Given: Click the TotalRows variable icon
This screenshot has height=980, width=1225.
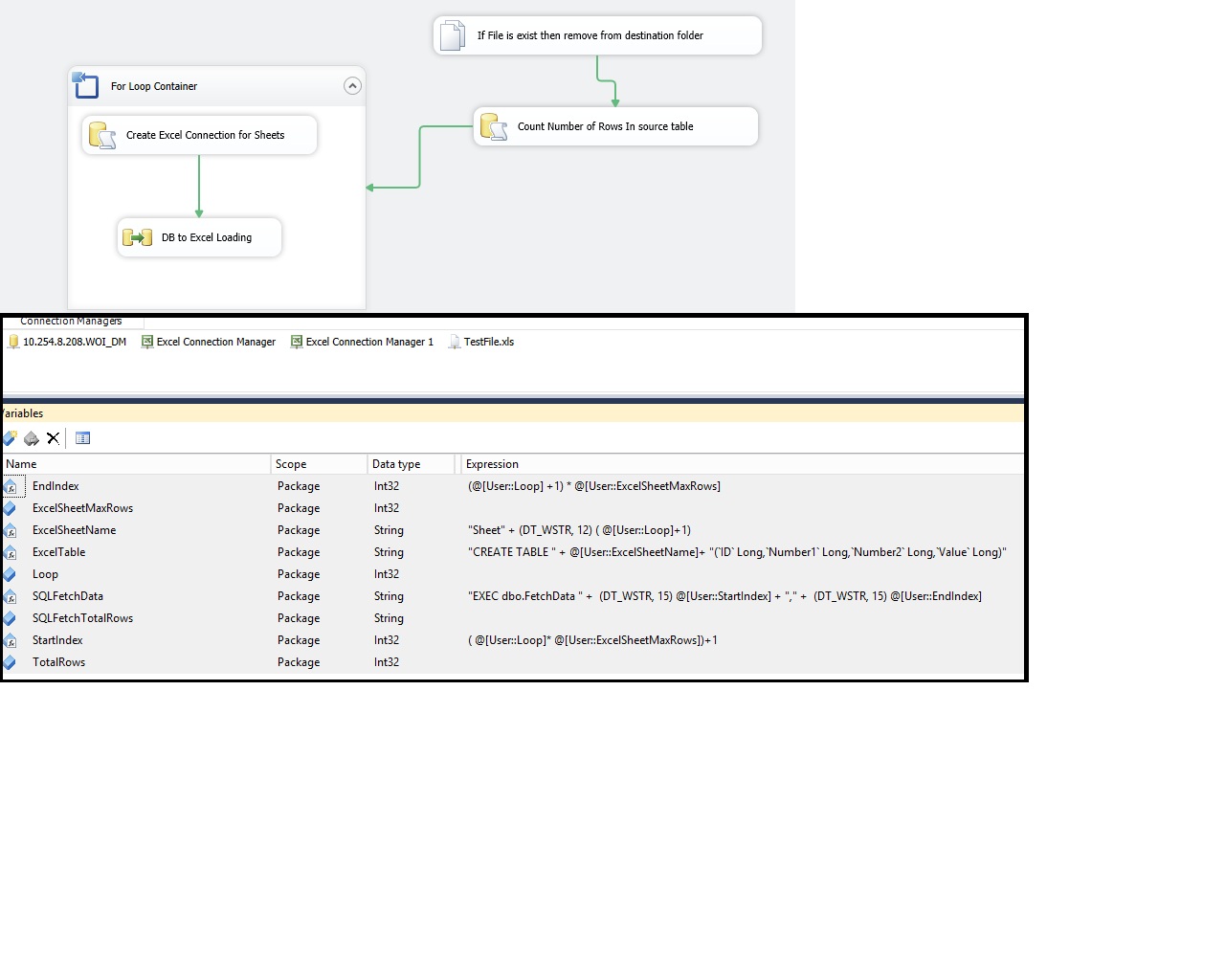Looking at the screenshot, I should tap(10, 662).
